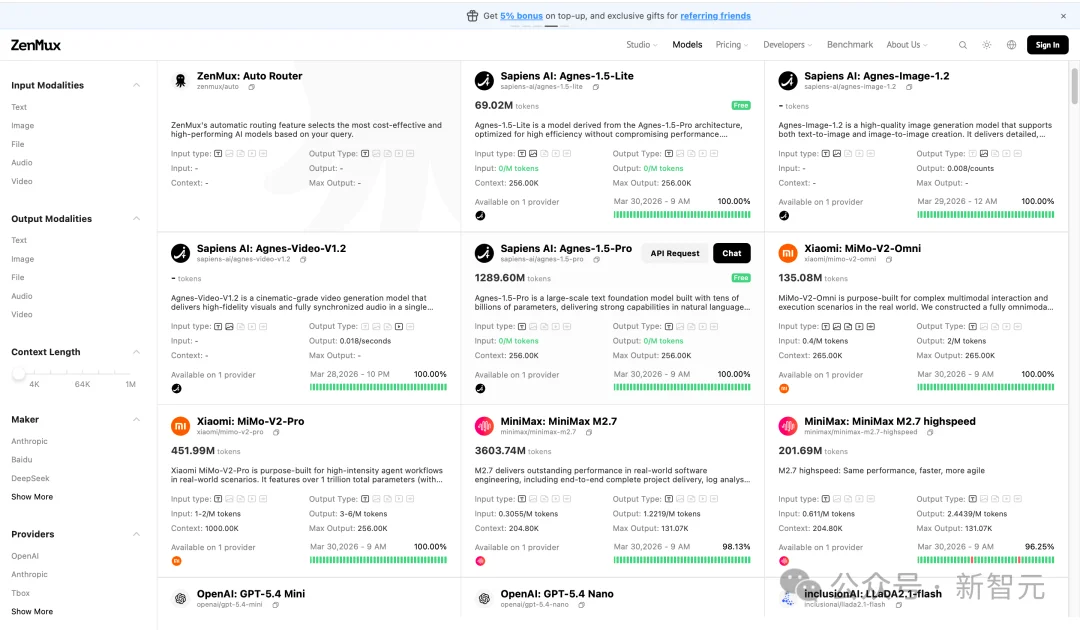Image resolution: width=1080 pixels, height=630 pixels.
Task: Click the MiniMax M2.7 logo icon
Action: 484,426
